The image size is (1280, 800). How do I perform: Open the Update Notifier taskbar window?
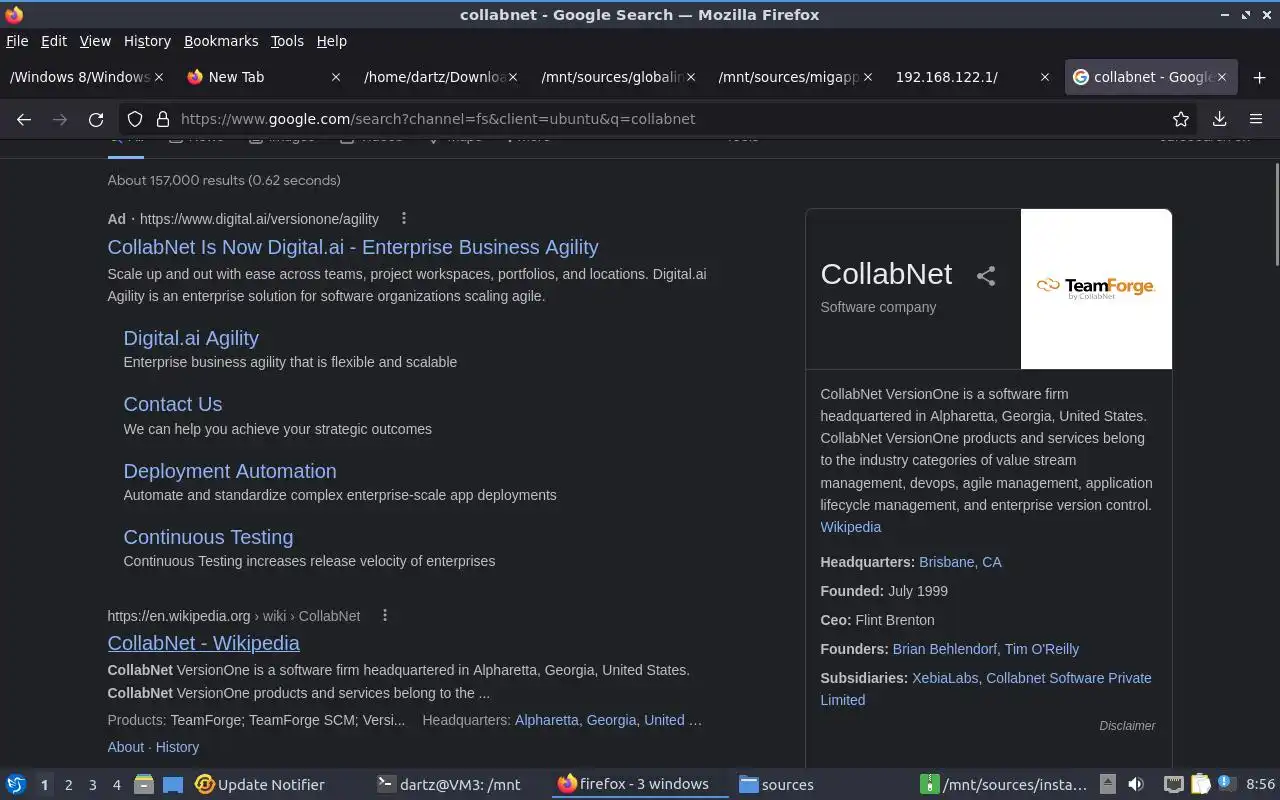tap(260, 785)
